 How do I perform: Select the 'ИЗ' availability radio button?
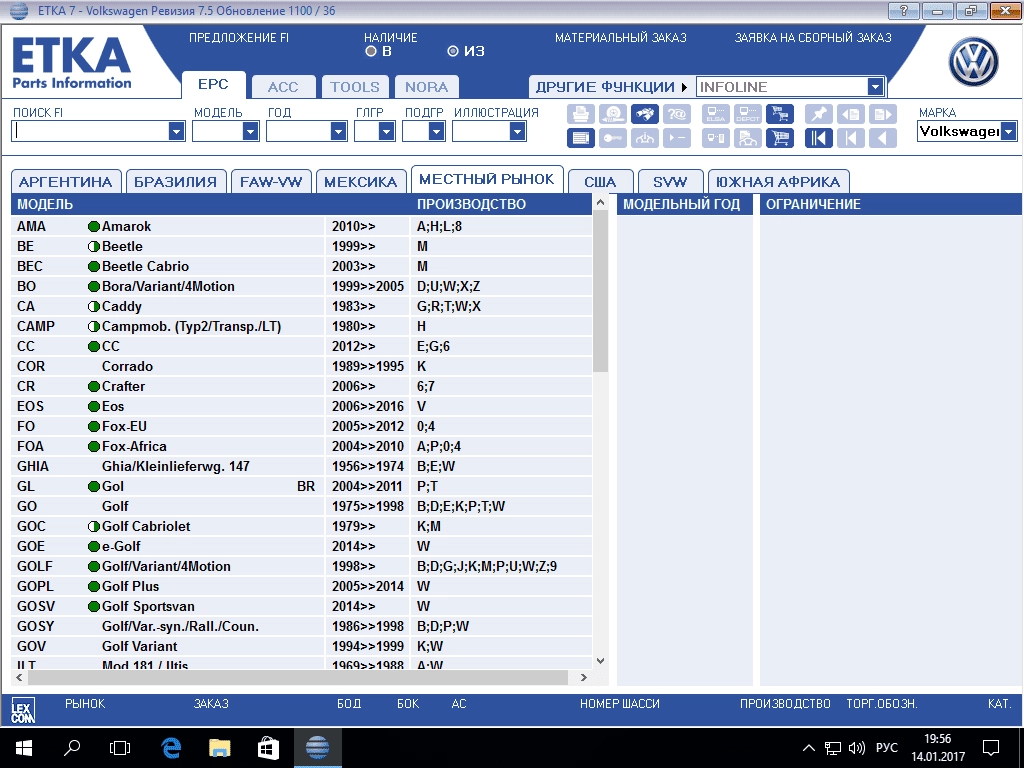453,52
